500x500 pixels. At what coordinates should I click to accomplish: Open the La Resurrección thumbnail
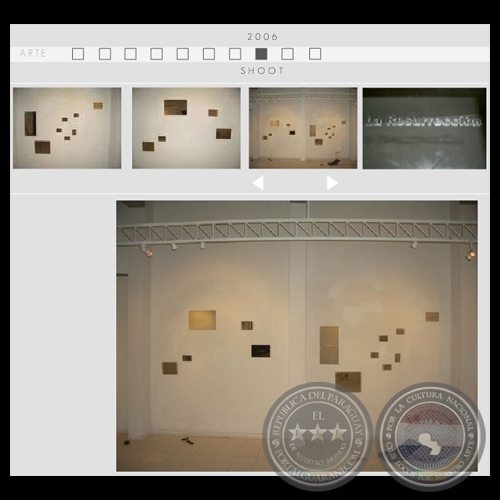tap(424, 128)
